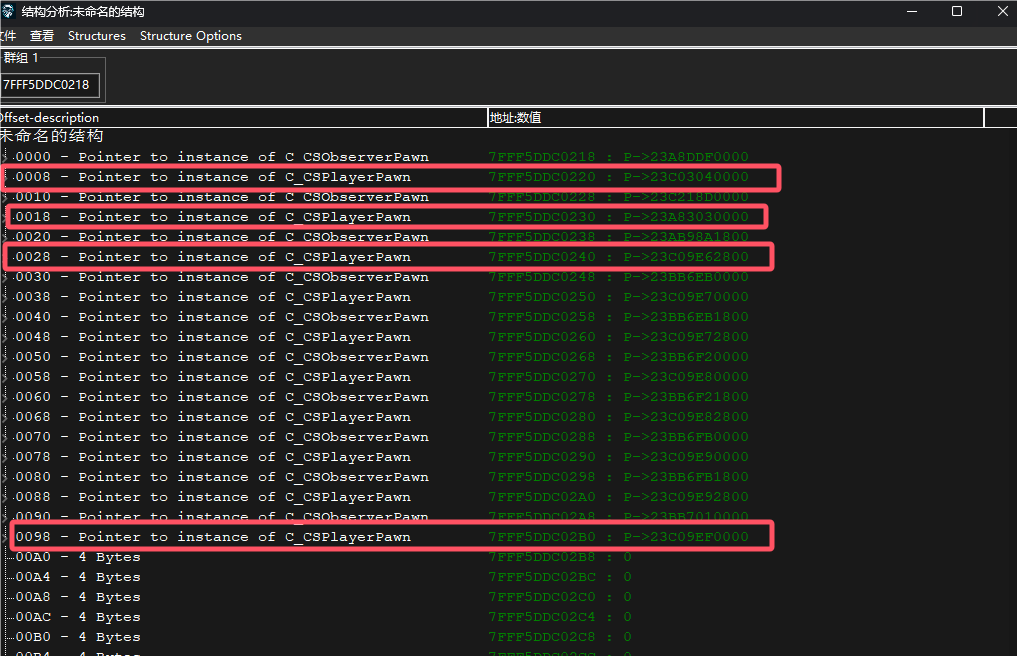Open the 文件 menu
The image size is (1017, 656).
(7, 36)
